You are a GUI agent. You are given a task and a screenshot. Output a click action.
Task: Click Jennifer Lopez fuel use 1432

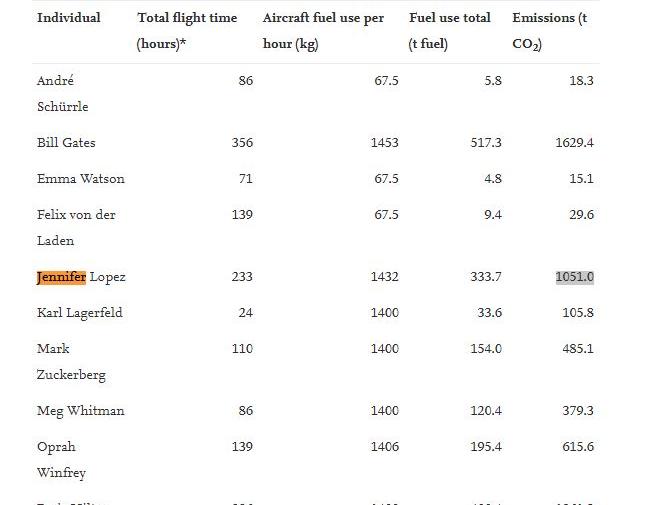(385, 277)
